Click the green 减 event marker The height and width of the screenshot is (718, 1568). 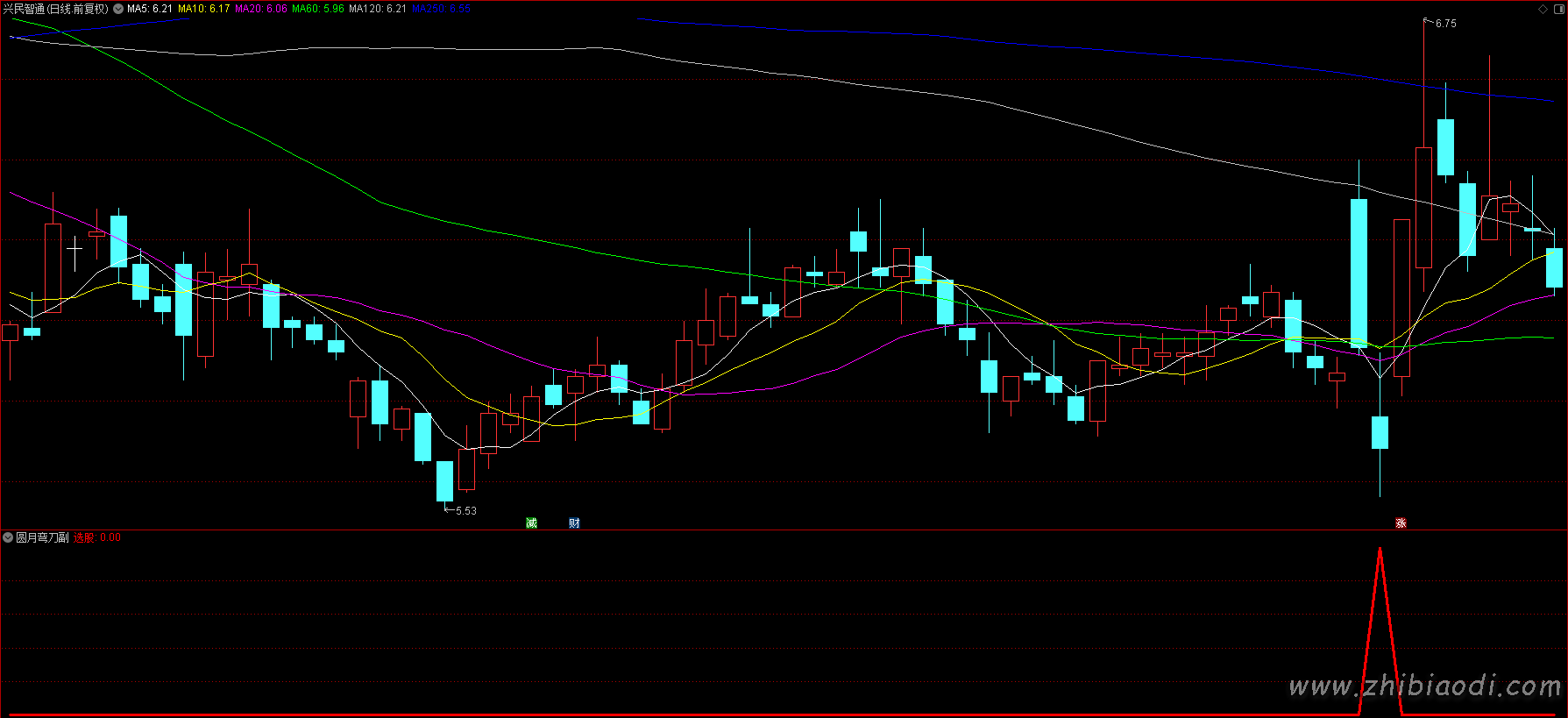[531, 523]
